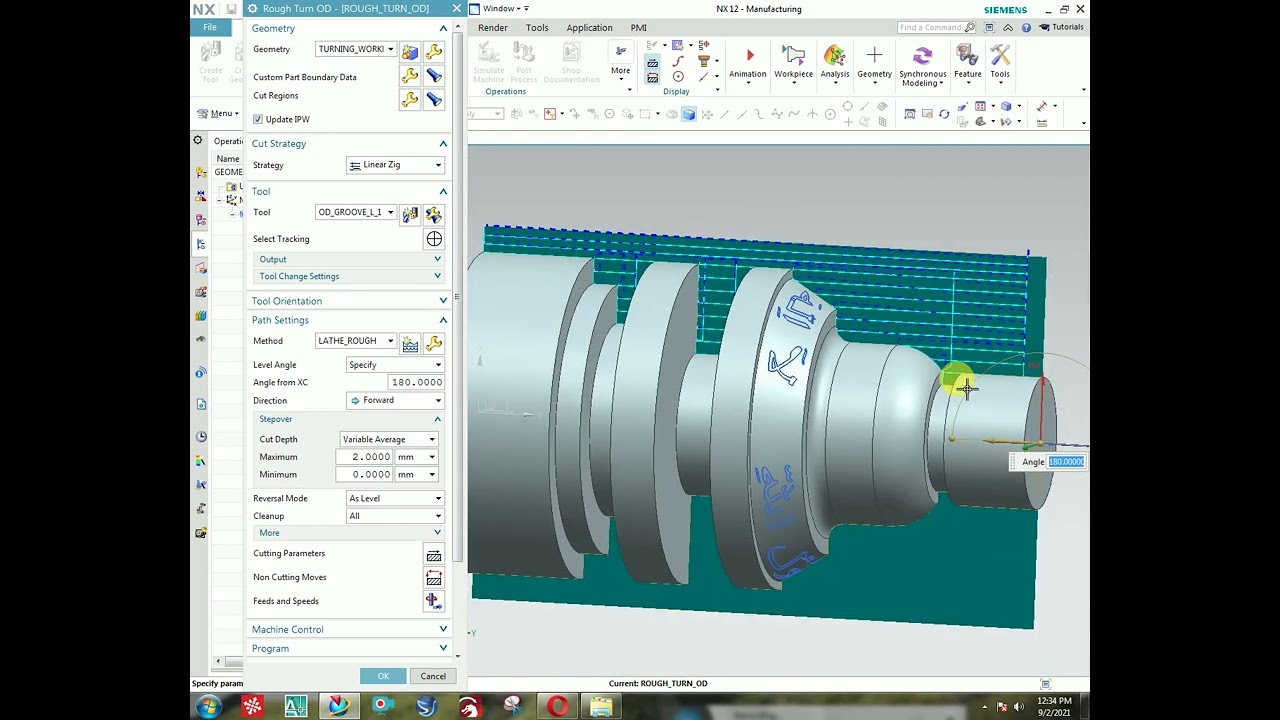1280x720 pixels.
Task: Open Cut Depth Variable Average dropdown
Action: coord(389,439)
